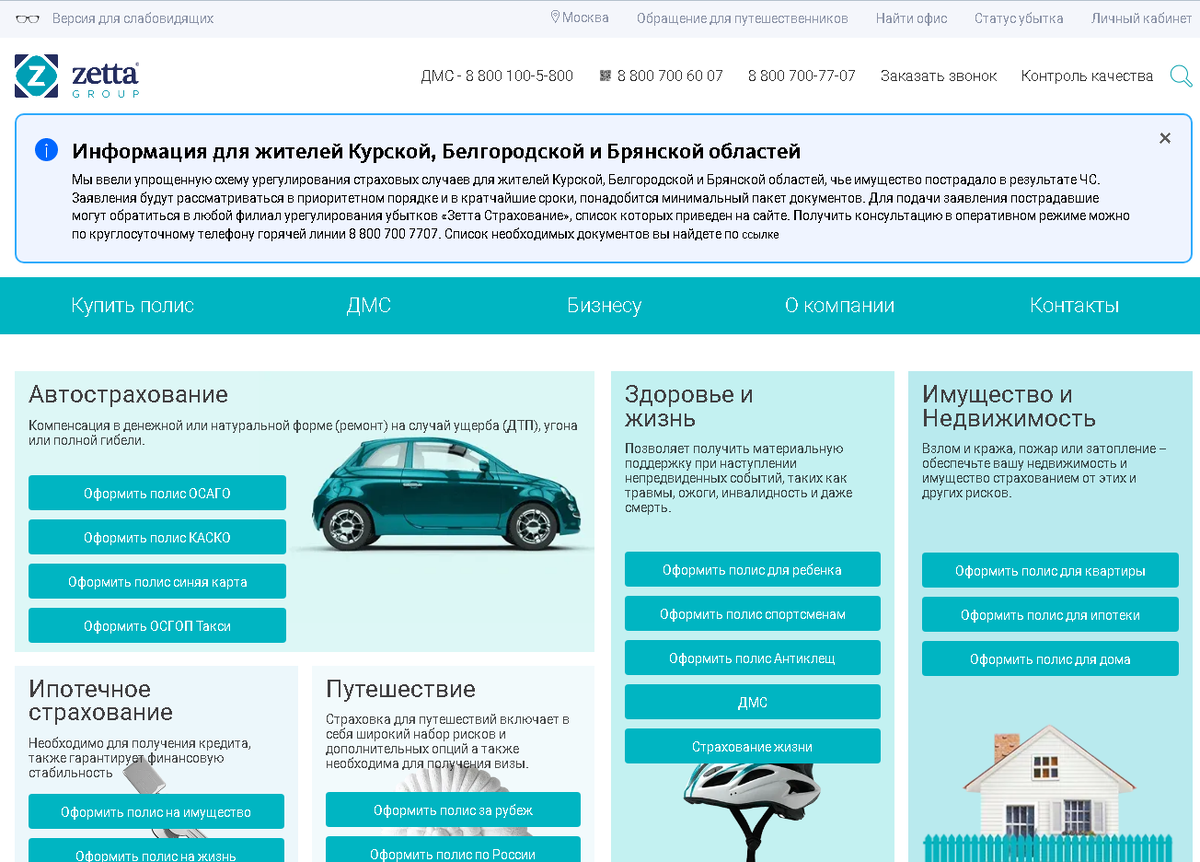Open the О компании menu
Screen dimensions: 1200x862
coord(840,306)
